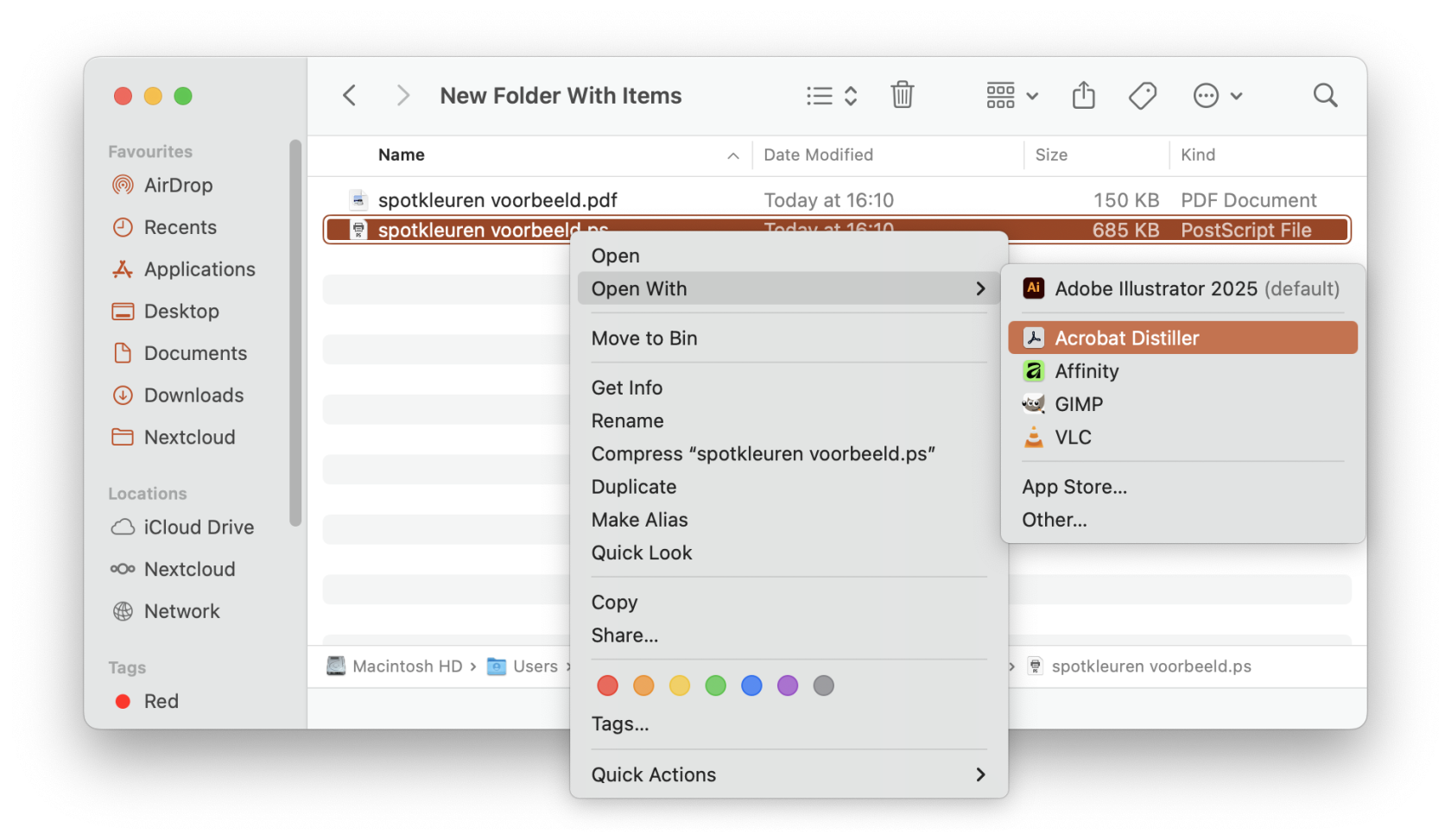This screenshot has width=1451, height=840.
Task: Select Network in the sidebar
Action: [166, 611]
